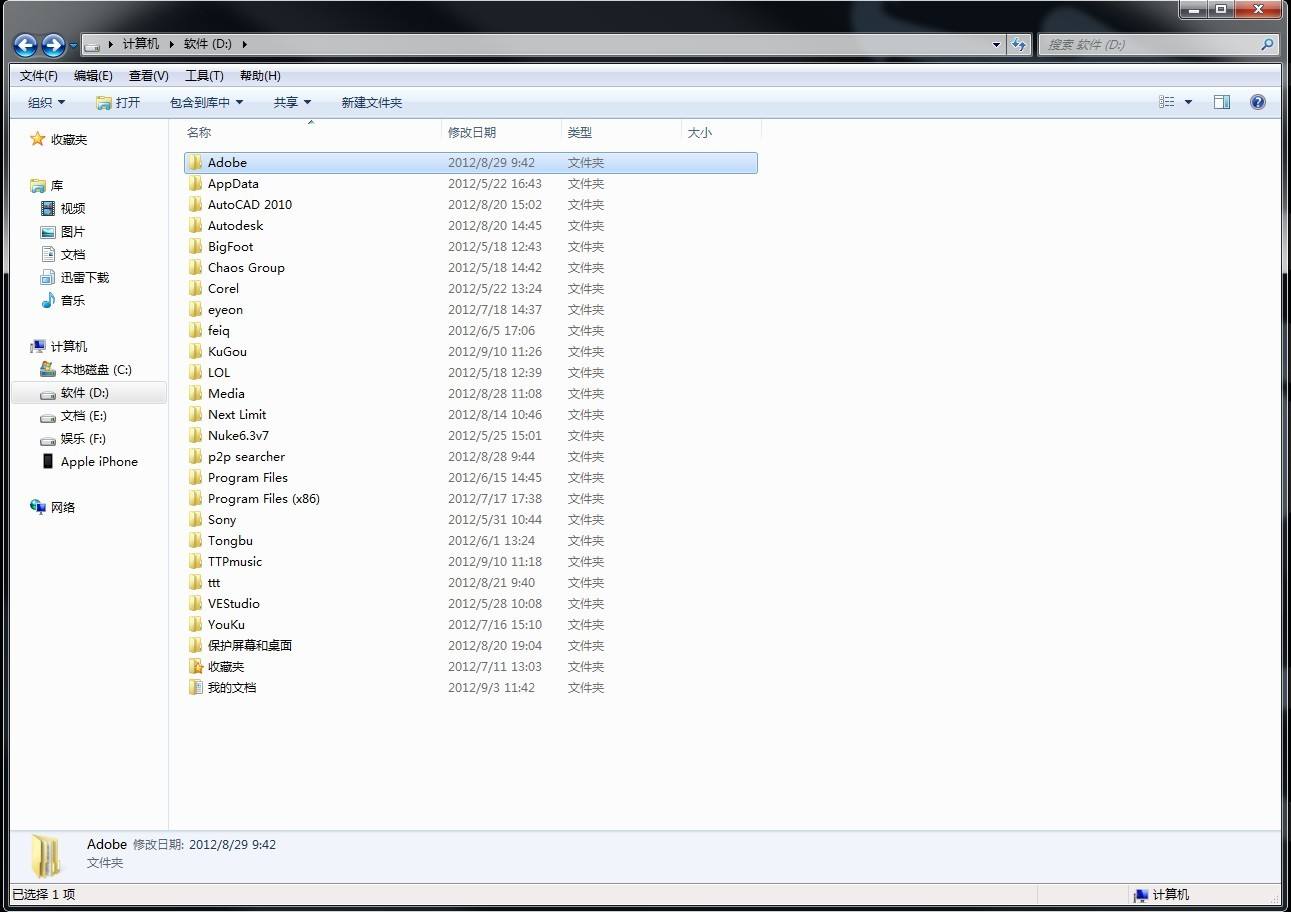Toggle the preview pane icon
Screen dimensions: 1291x912
[1222, 102]
